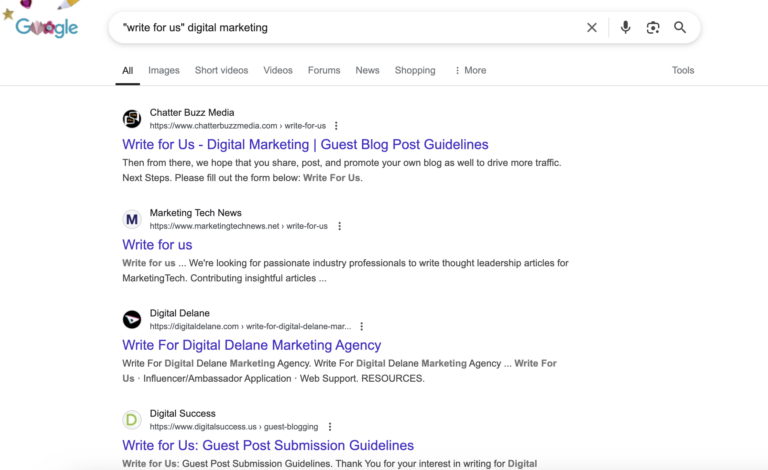Open options for Chatter Buzz Media result
This screenshot has height=470, width=768.
point(336,126)
